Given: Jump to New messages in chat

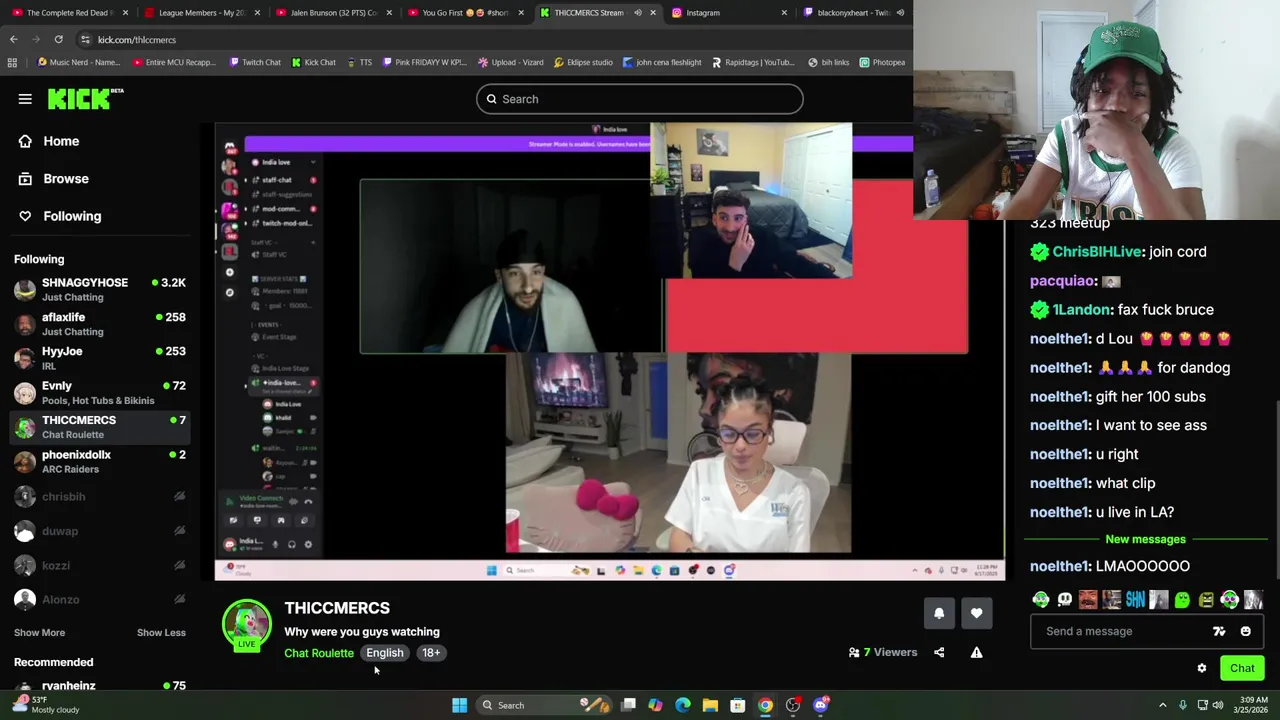Looking at the screenshot, I should 1145,540.
